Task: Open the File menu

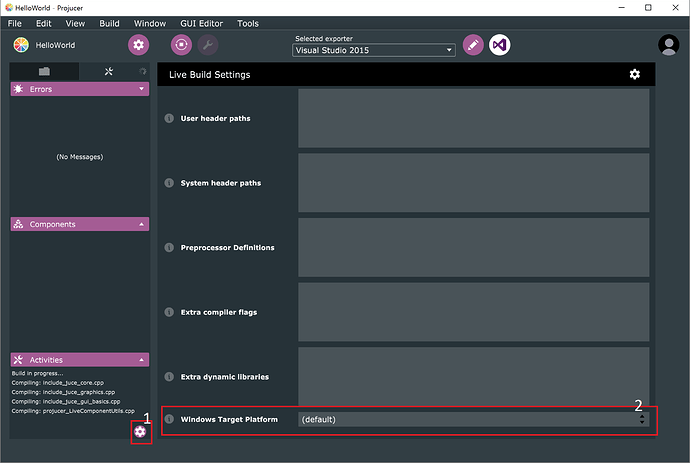Action: click(x=15, y=23)
